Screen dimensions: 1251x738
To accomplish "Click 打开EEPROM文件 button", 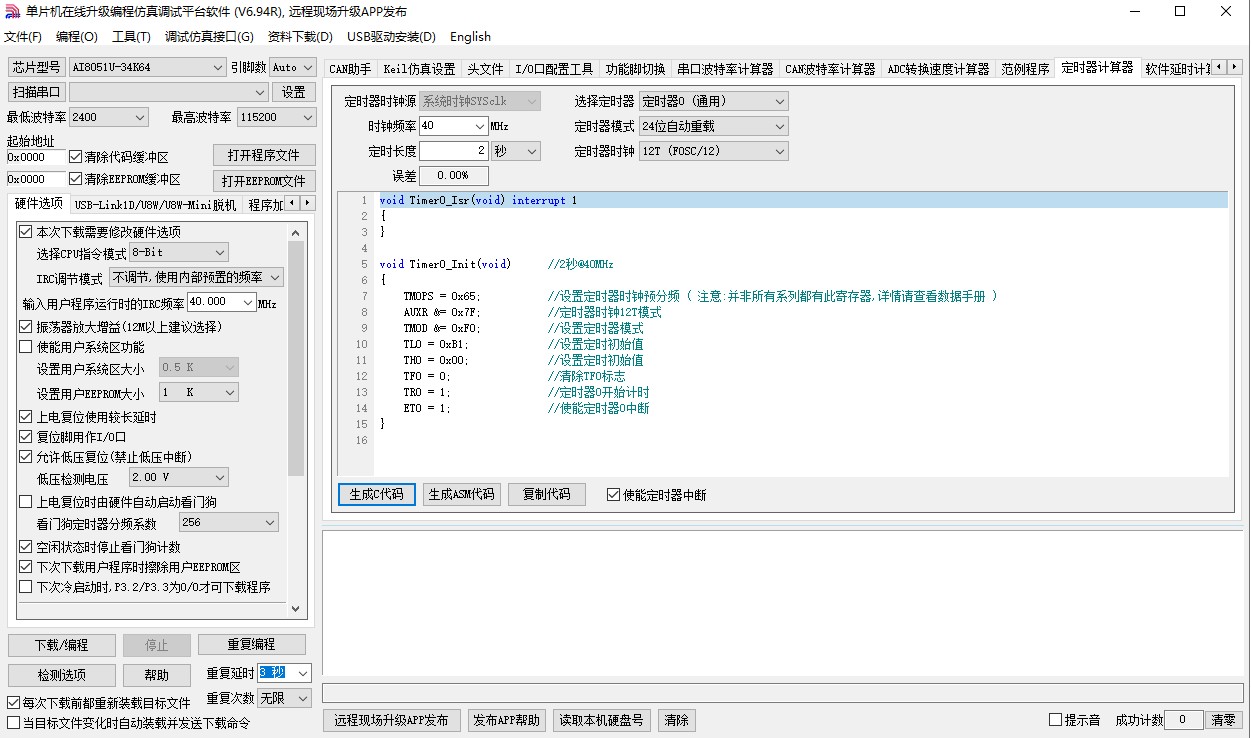I will coord(264,181).
